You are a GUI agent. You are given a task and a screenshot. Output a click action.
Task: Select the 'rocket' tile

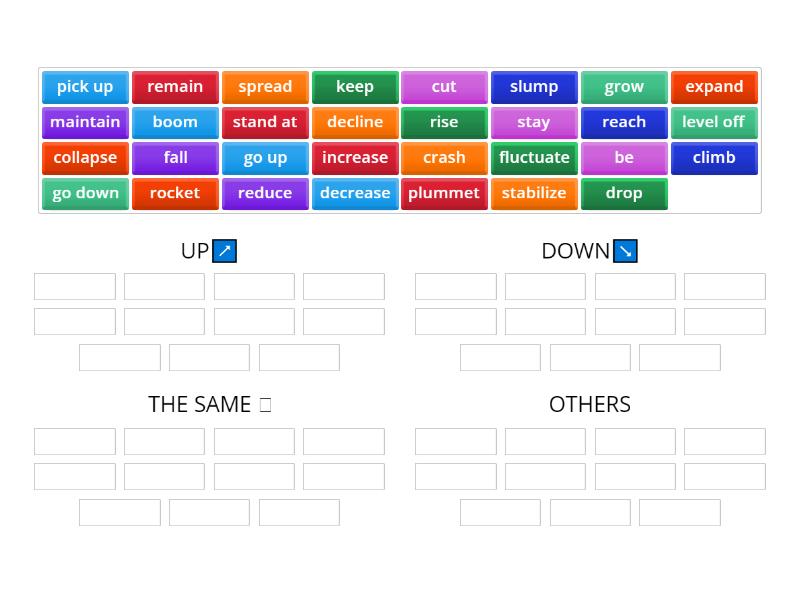(175, 193)
